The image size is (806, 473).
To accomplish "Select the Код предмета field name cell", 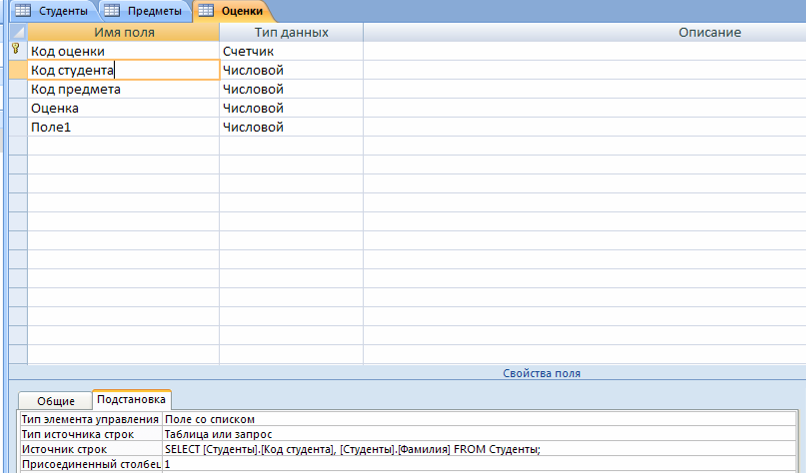I will pos(123,89).
